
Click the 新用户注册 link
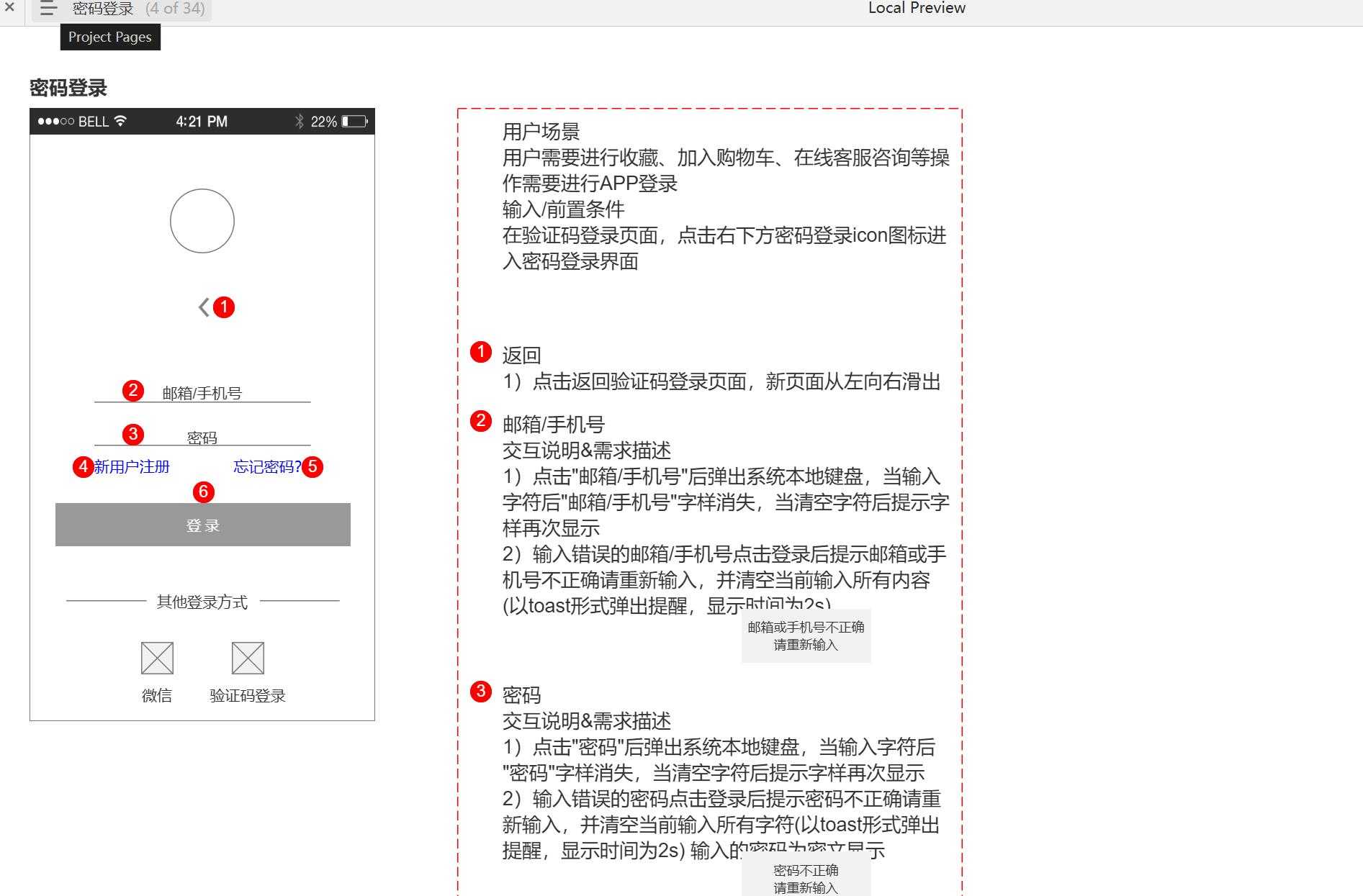131,466
